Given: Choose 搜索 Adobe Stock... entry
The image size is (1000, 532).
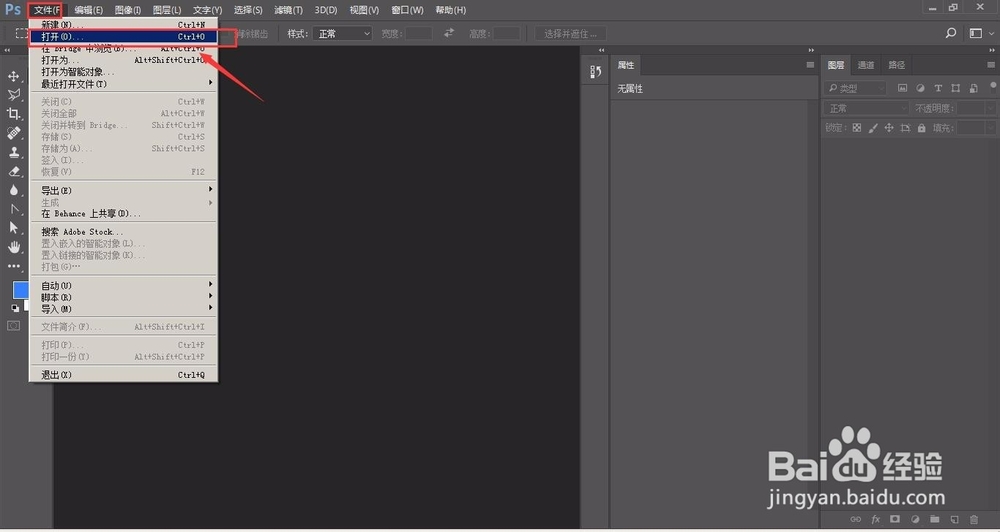Looking at the screenshot, I should (124, 232).
